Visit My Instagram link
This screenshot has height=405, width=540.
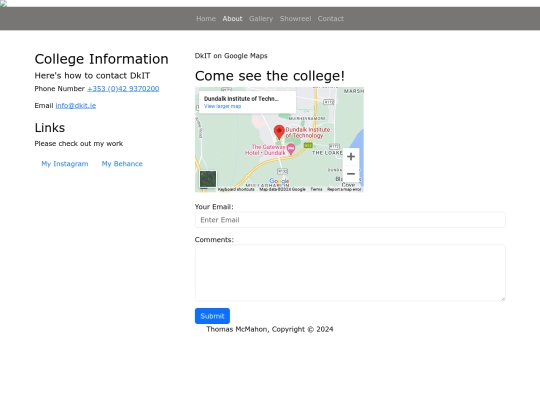65,164
